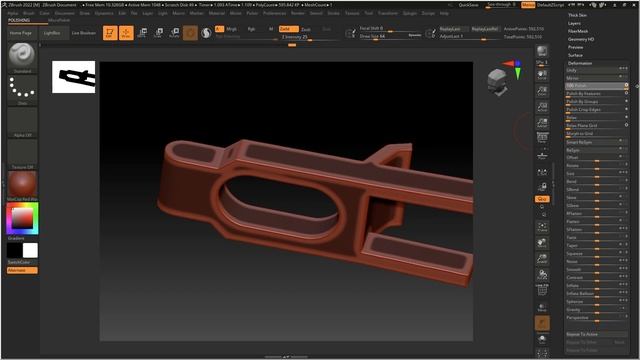Toggle the Zsub mode button
Screen dimensions: 640x360
coord(306,29)
